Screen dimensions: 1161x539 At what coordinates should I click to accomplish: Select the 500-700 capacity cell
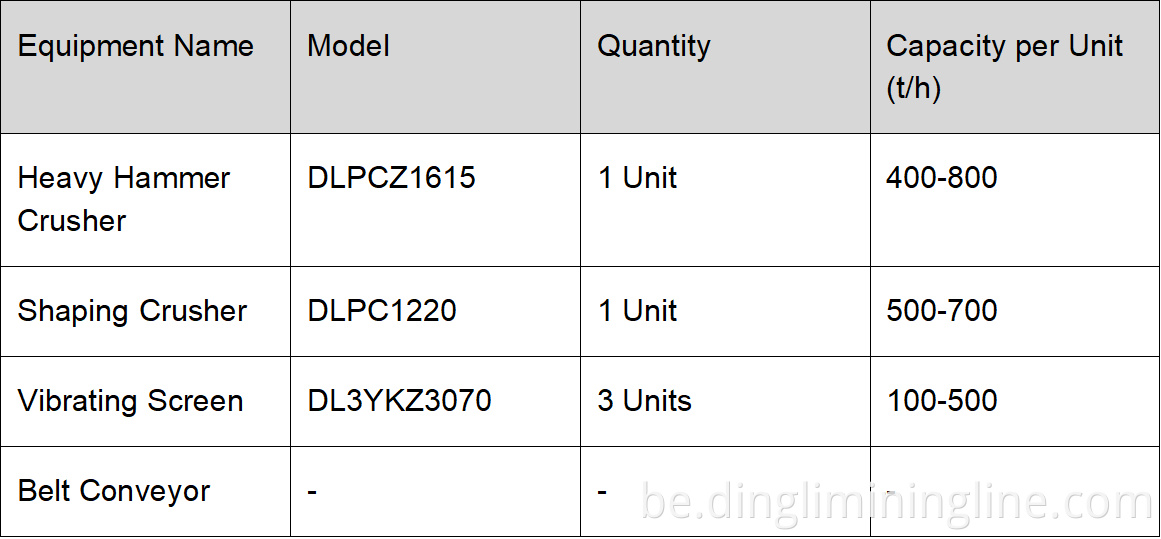941,311
